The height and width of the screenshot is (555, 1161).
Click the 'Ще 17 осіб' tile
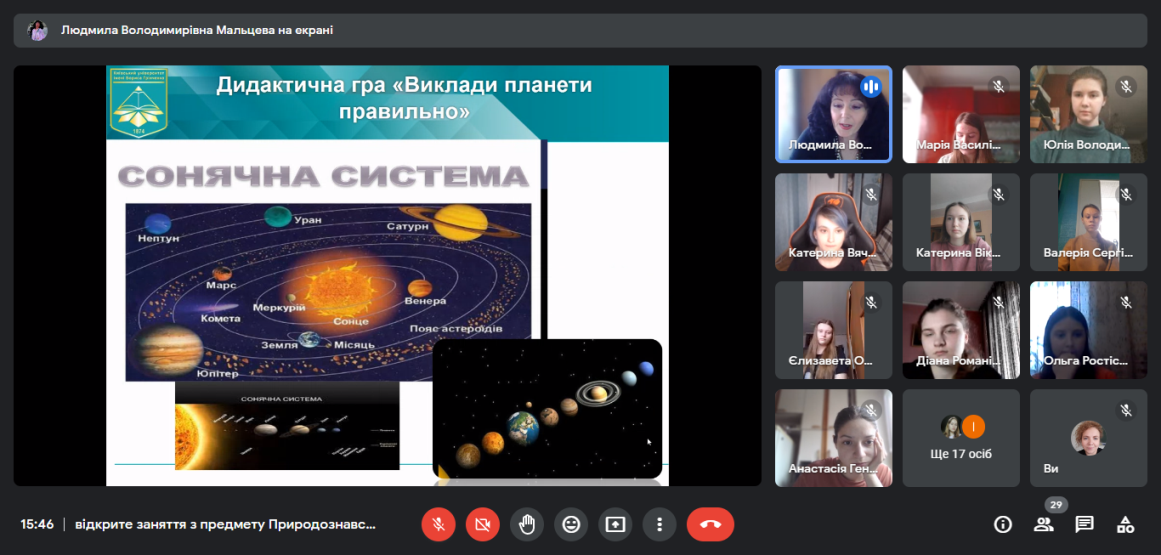(961, 438)
